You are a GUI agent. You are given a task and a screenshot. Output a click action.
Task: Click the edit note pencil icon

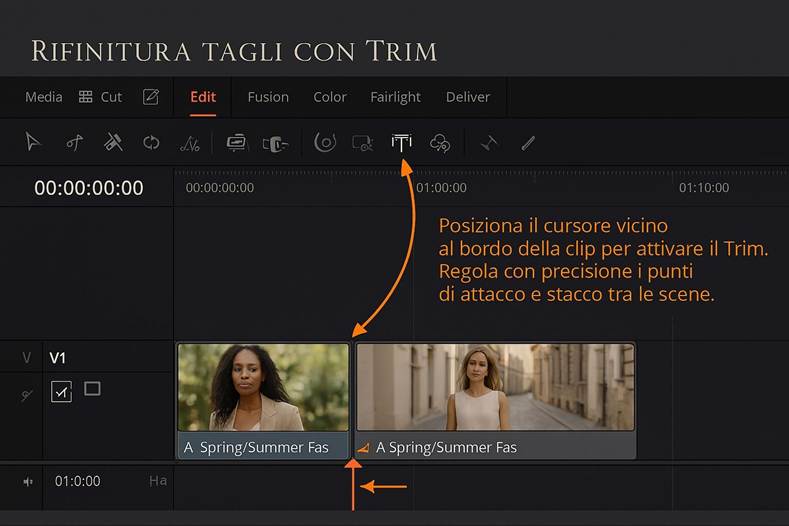[150, 97]
